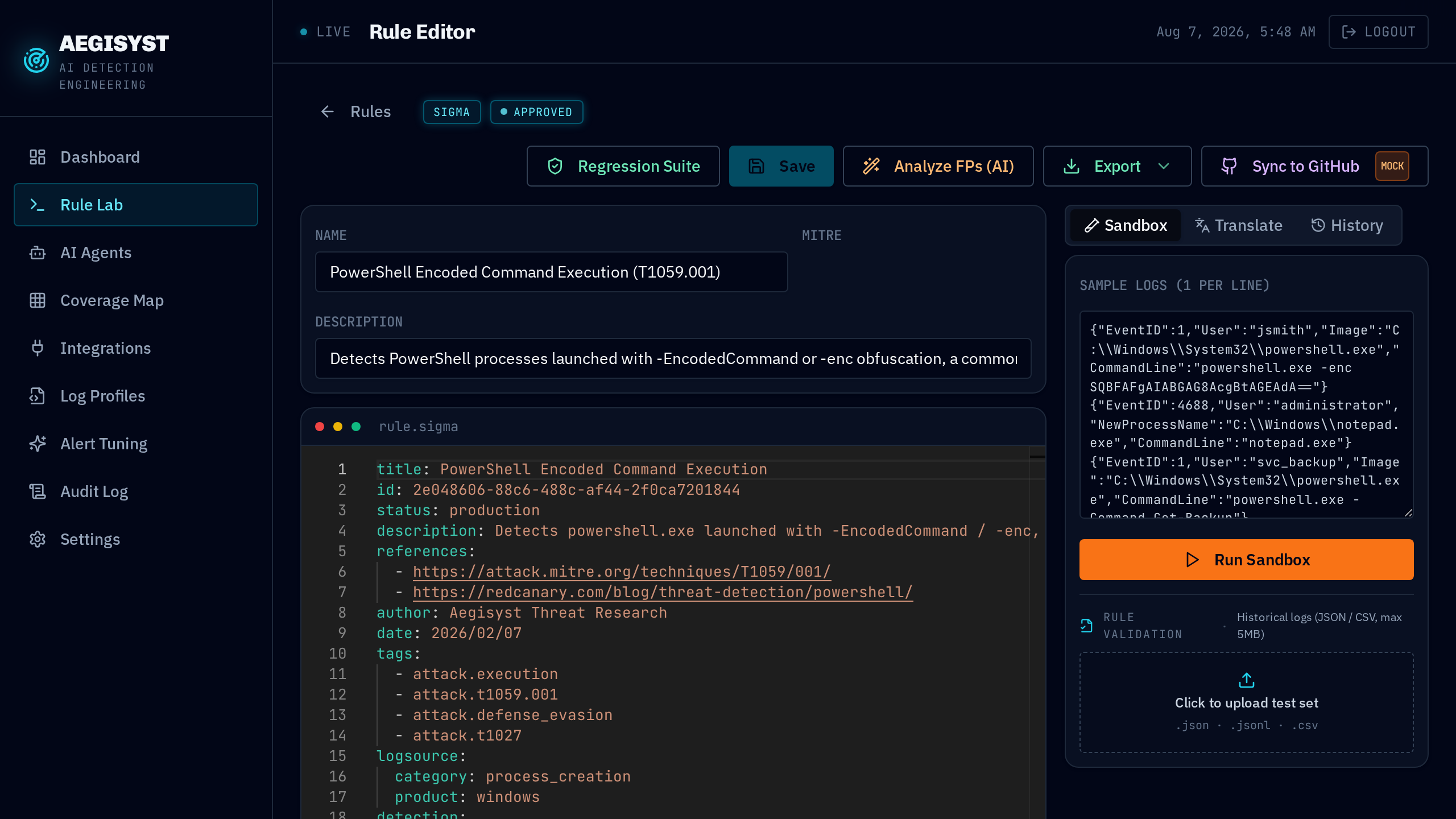Click Analyze FPs (AI) button
The image size is (1456, 819).
click(938, 166)
